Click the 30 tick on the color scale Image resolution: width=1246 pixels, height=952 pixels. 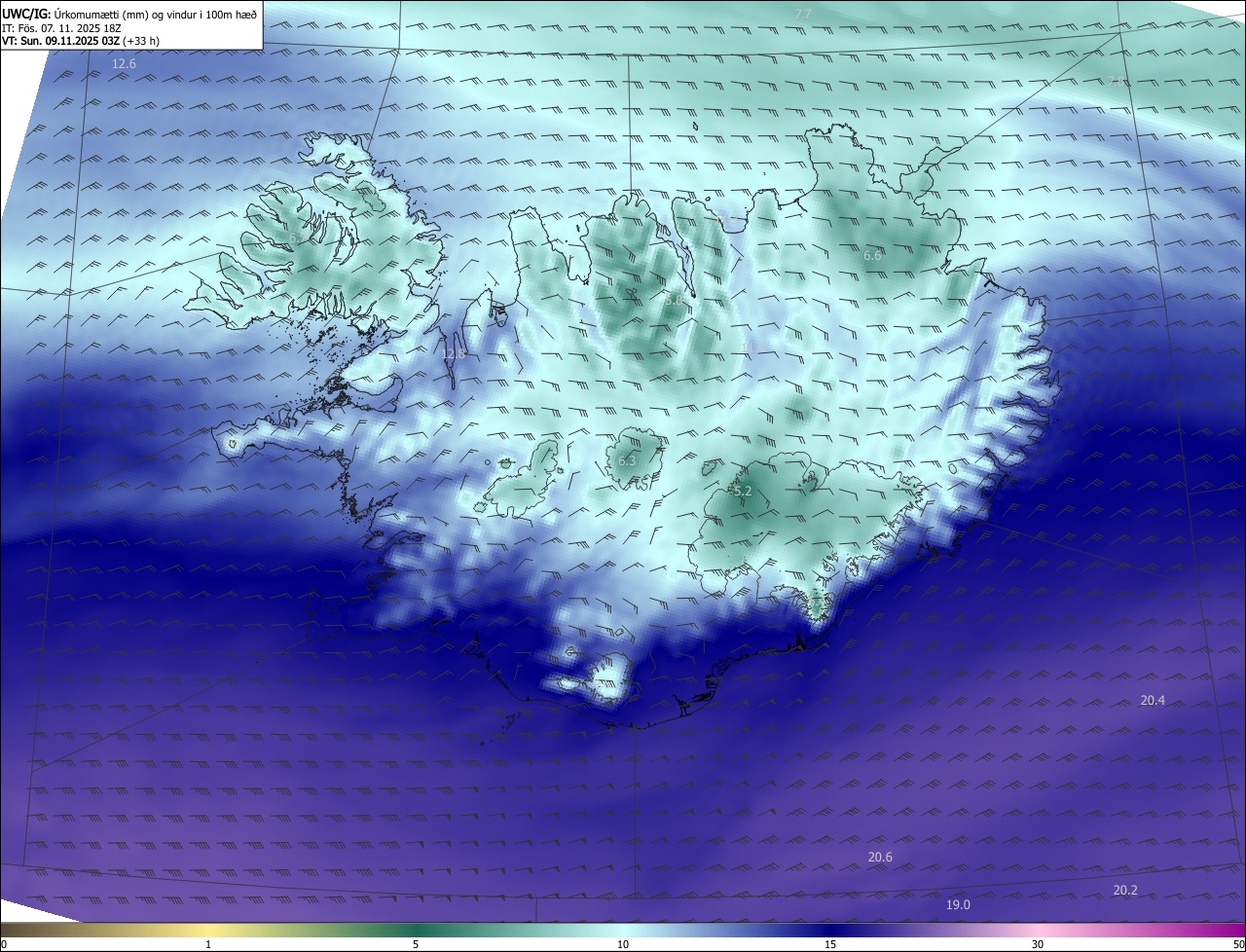tap(1038, 944)
